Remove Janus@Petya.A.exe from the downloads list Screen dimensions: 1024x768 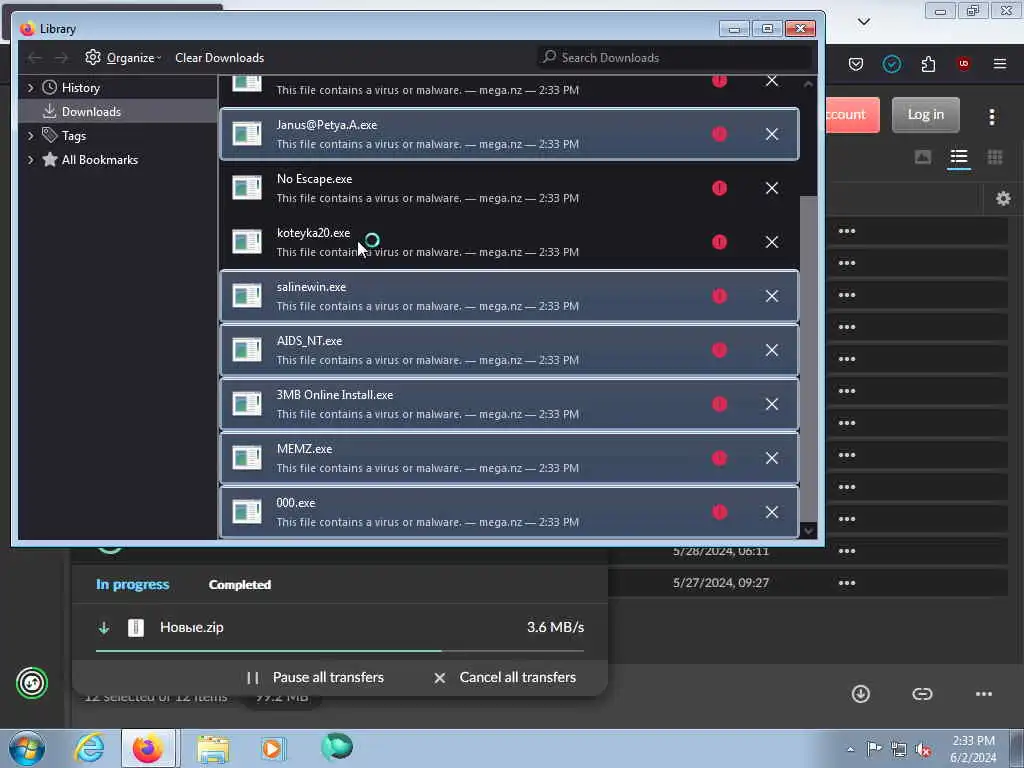(772, 134)
